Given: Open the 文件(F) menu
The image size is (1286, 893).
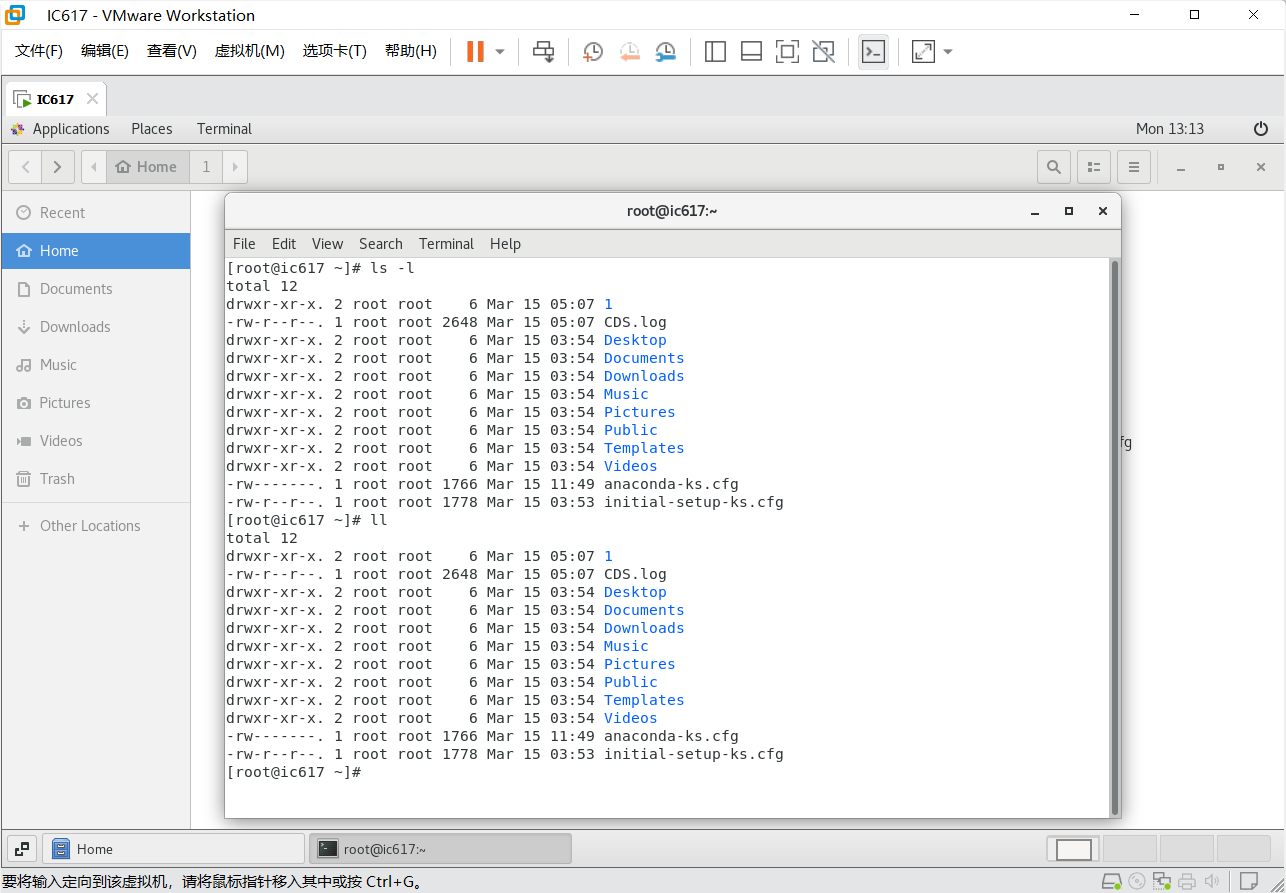Looking at the screenshot, I should (39, 51).
